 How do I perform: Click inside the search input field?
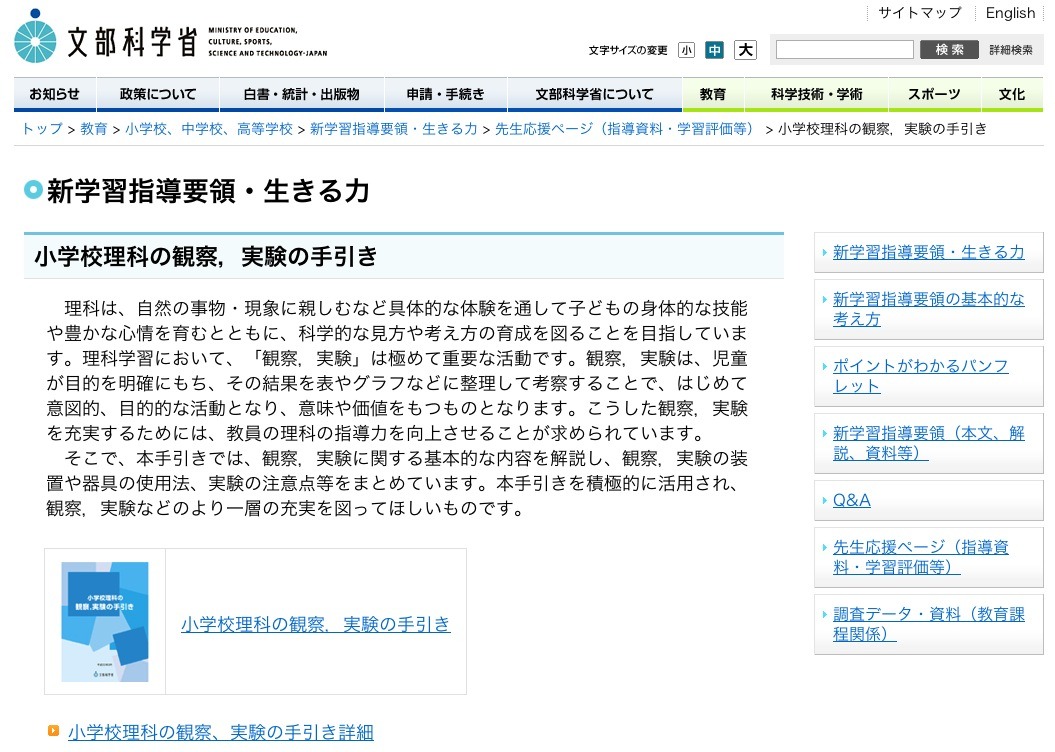(844, 48)
